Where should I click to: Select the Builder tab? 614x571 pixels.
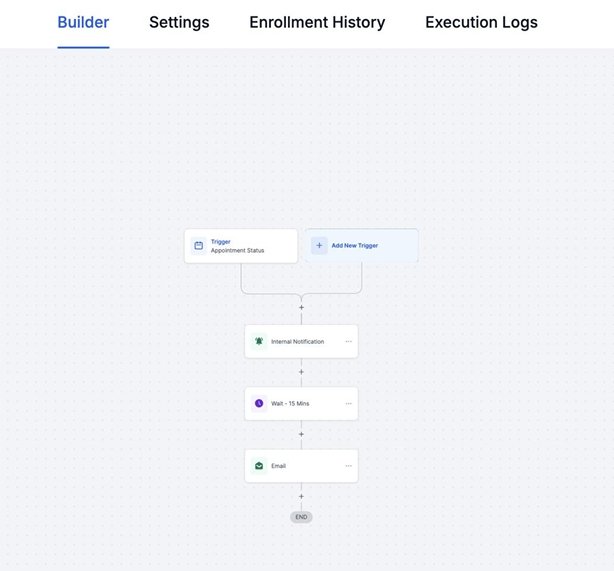(x=83, y=22)
